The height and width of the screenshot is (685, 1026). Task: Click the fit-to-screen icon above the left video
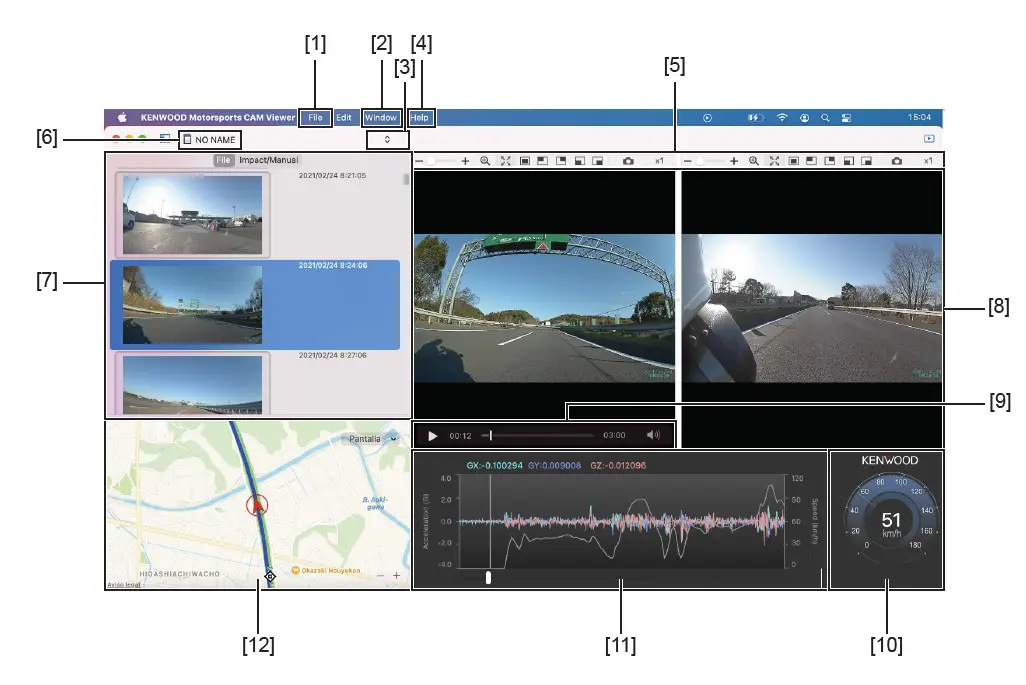point(504,160)
